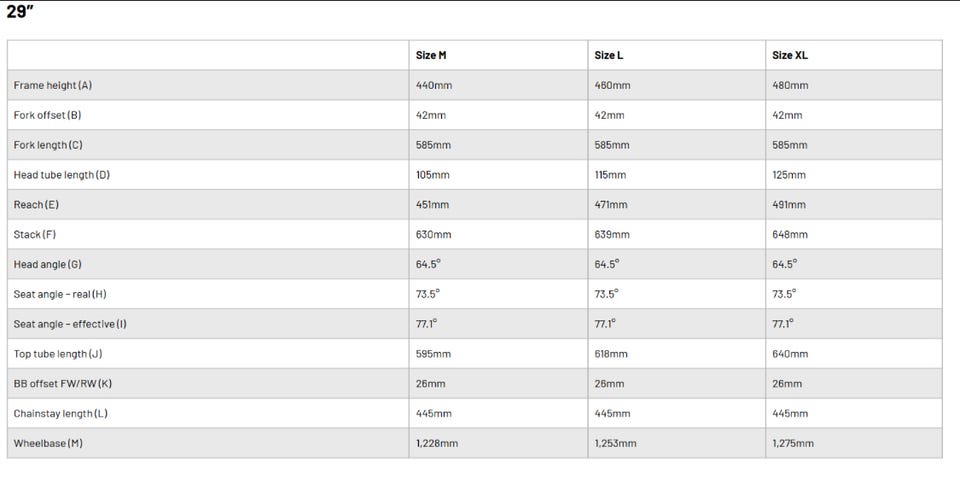The image size is (960, 492).
Task: Click the Head tube length (D) label
Action: click(x=61, y=175)
